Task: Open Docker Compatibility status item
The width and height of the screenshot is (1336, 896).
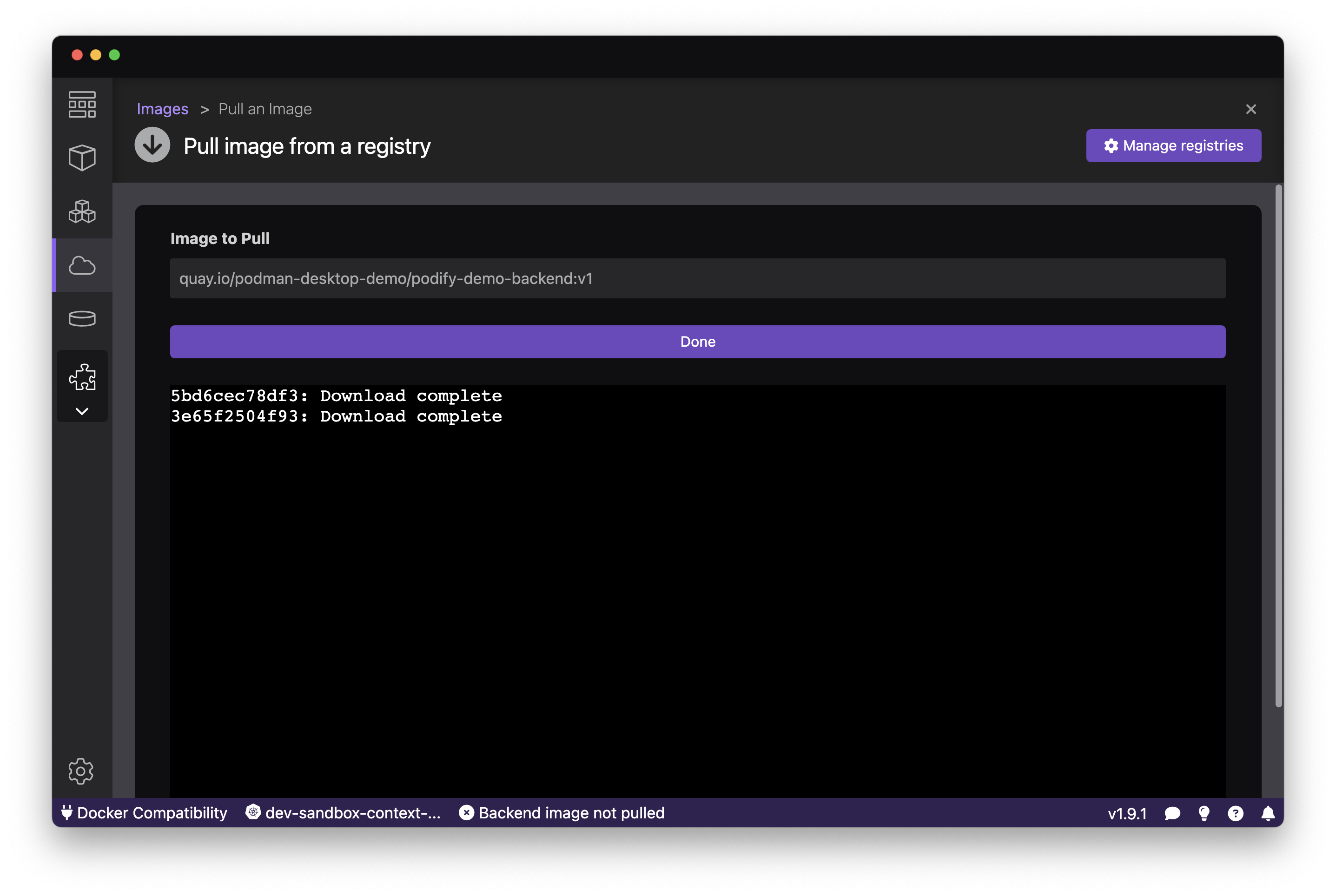Action: point(145,813)
